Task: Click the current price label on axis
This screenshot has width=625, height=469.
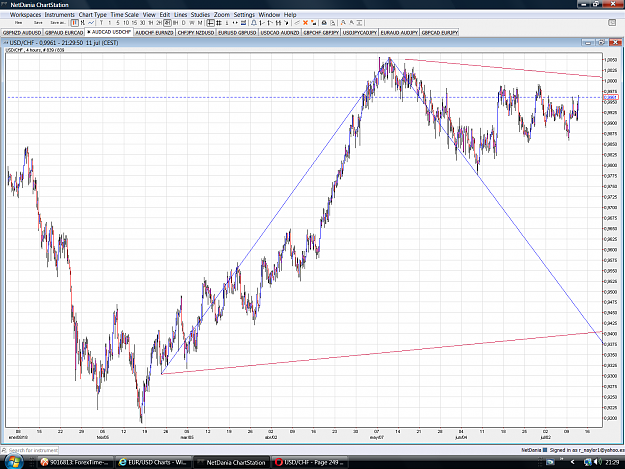Action: 610,97
